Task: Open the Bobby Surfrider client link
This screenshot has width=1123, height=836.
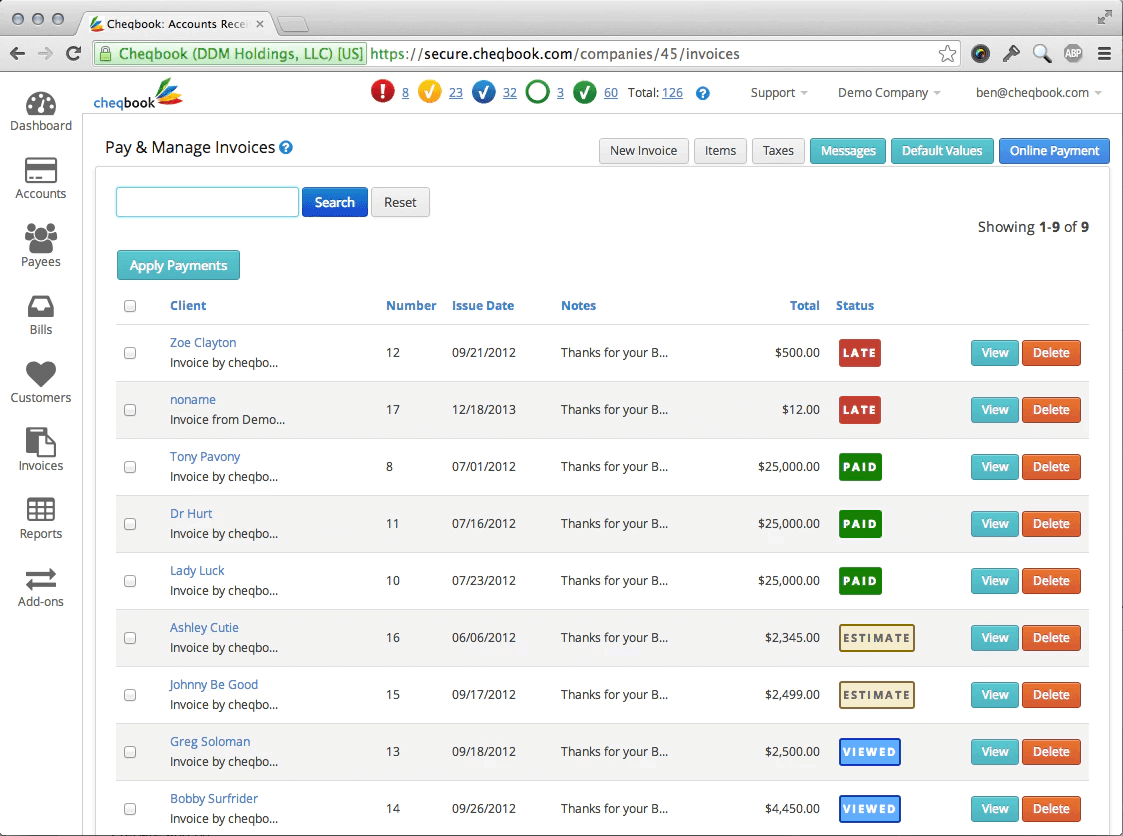Action: (x=213, y=799)
